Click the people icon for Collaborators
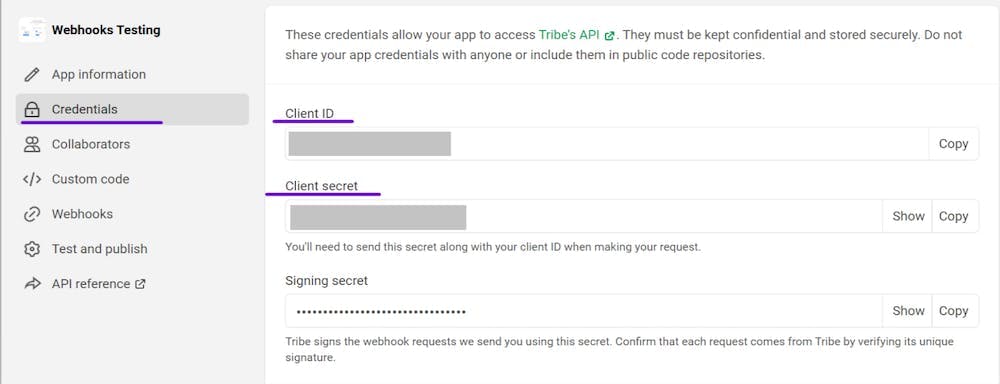The width and height of the screenshot is (1000, 384). 31,144
